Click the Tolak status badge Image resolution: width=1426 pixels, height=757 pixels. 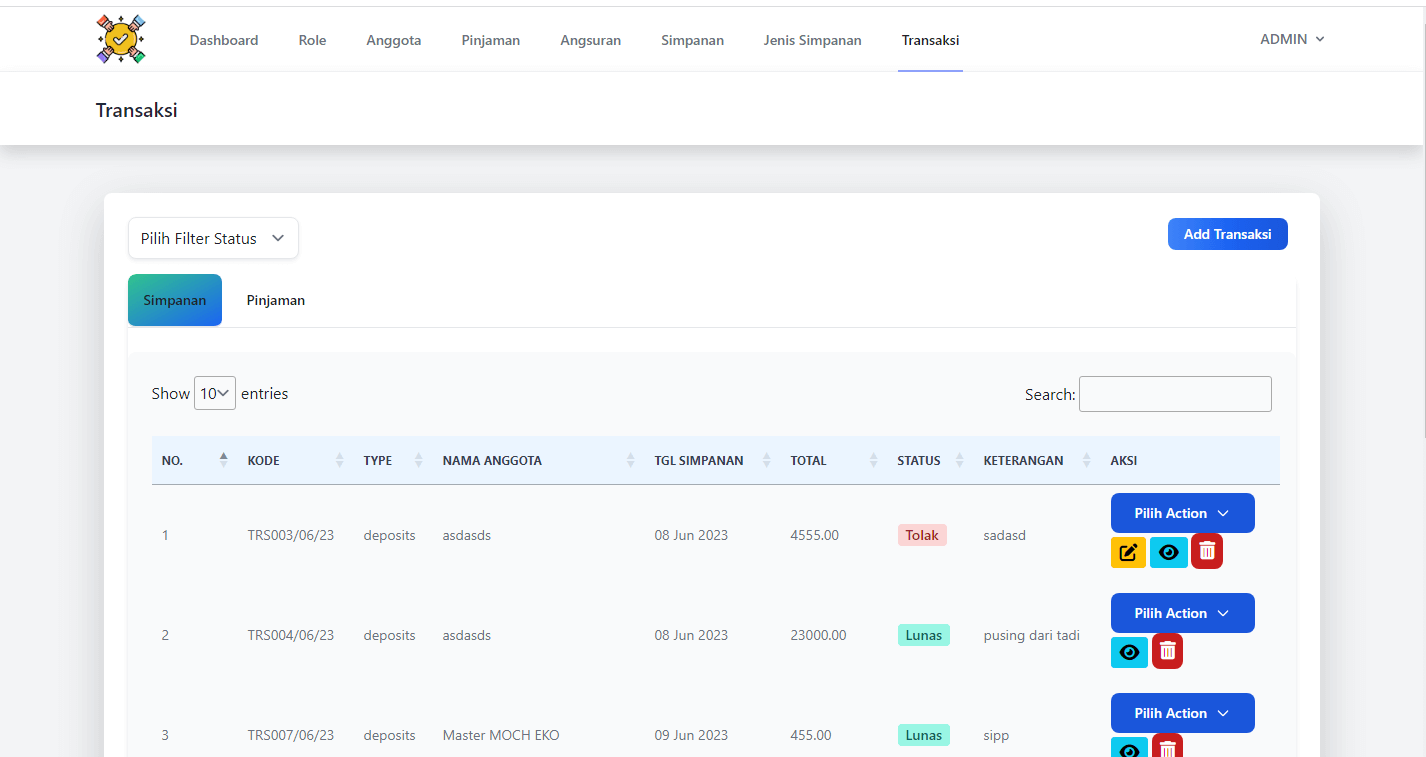point(922,535)
